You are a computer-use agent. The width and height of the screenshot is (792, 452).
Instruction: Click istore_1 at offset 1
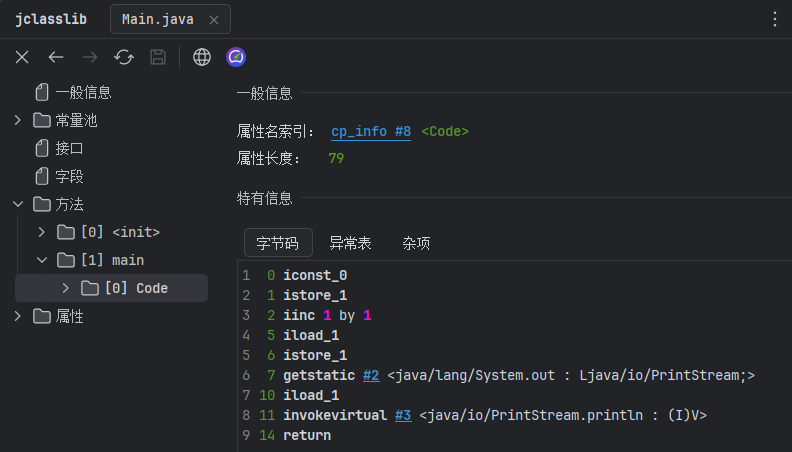coord(315,295)
